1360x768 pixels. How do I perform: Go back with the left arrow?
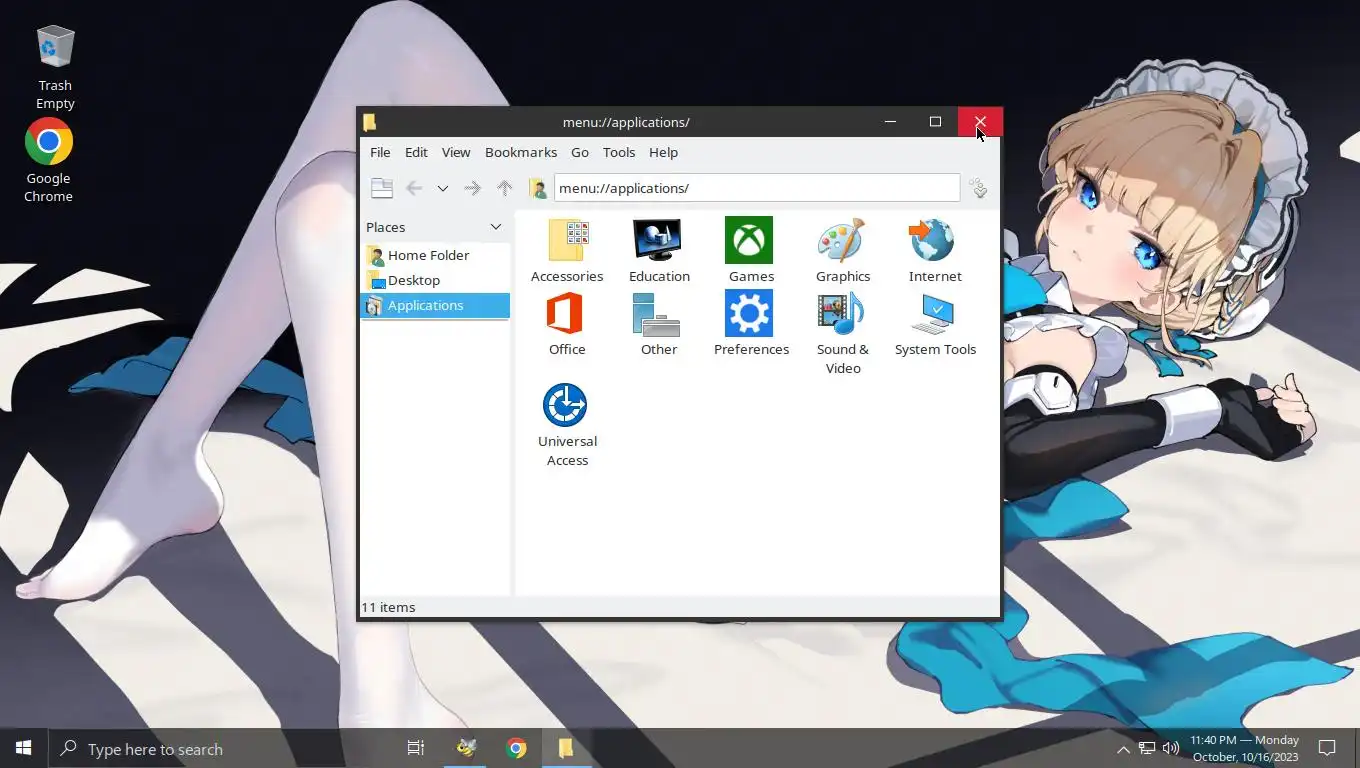pos(414,188)
